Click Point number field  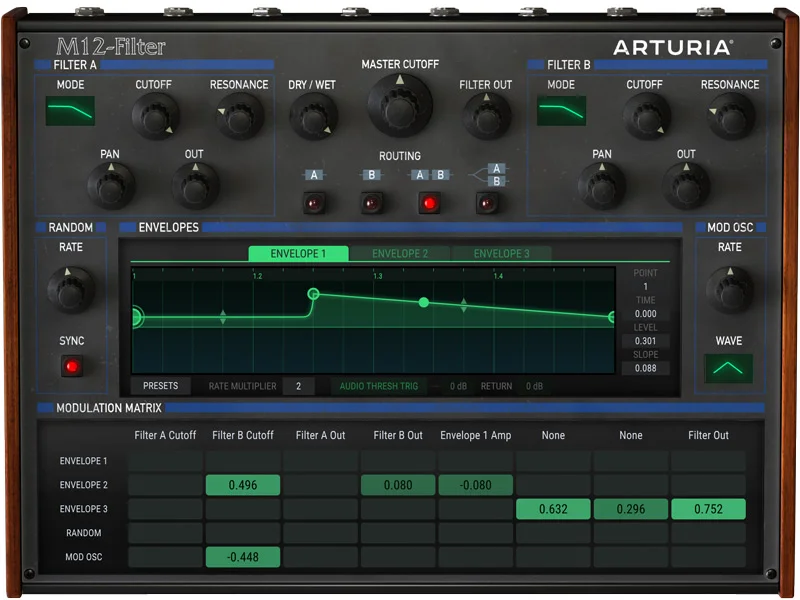click(645, 287)
